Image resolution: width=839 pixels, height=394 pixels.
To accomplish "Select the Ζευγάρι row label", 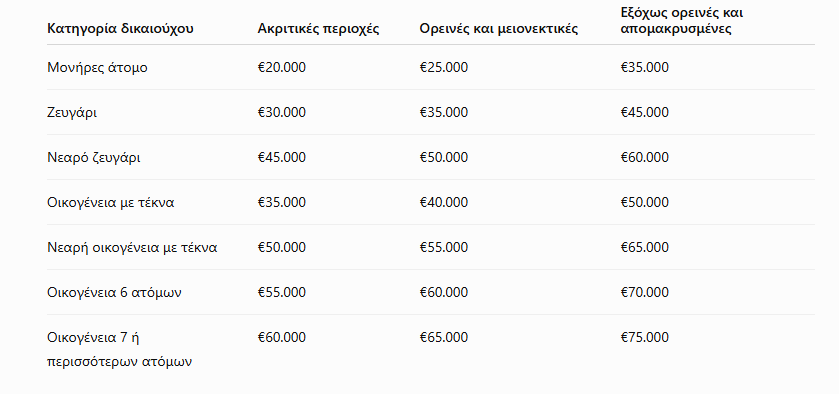I will (x=72, y=112).
